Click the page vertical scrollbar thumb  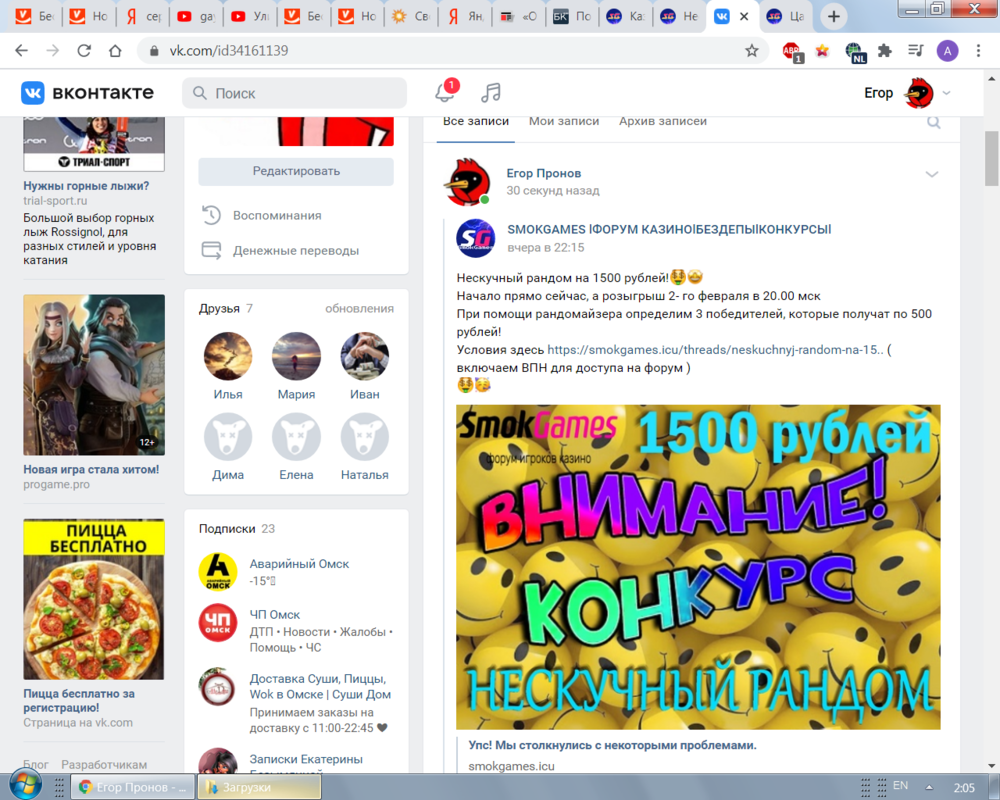(x=991, y=157)
